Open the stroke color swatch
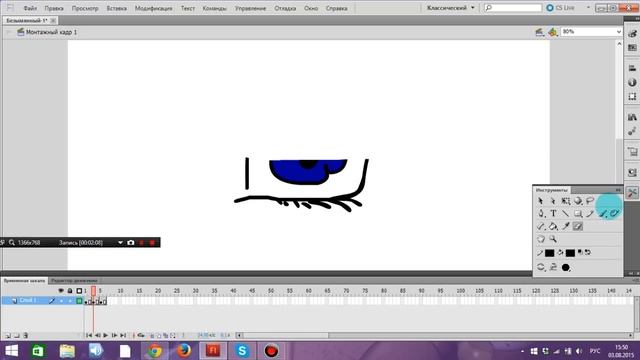The width and height of the screenshot is (640, 360). click(x=549, y=253)
